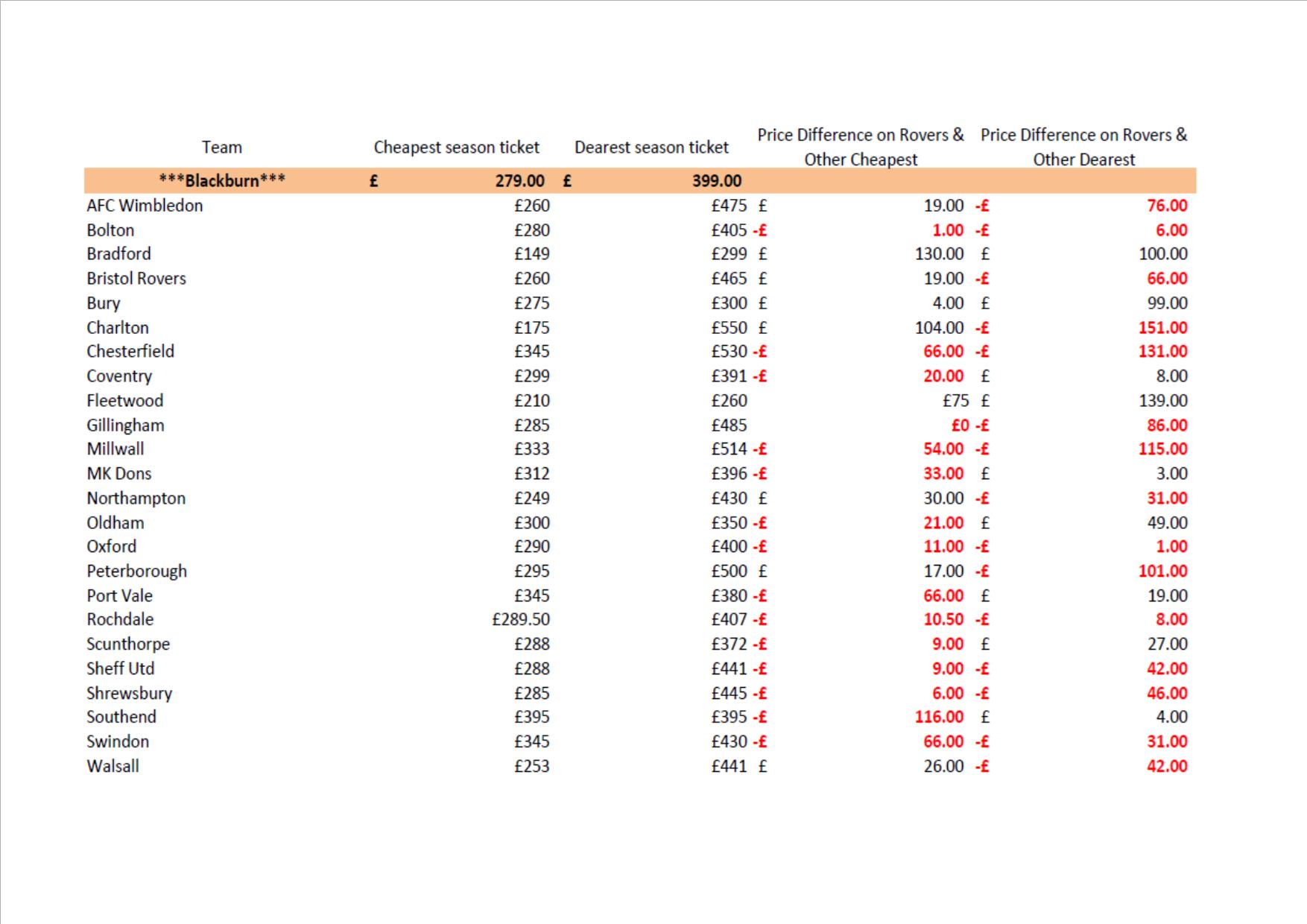
Task: Click Southend's red 116.00 difference value
Action: (939, 717)
